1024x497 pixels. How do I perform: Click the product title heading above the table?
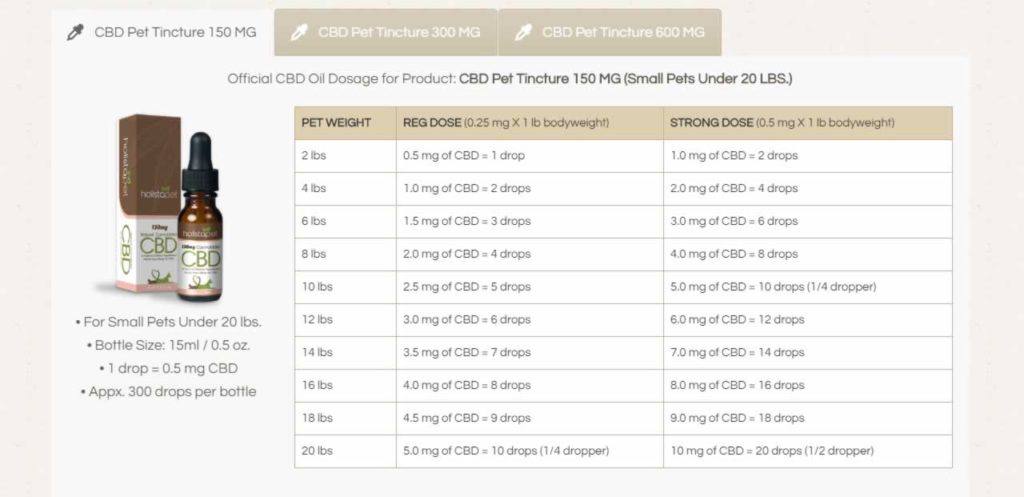point(510,79)
